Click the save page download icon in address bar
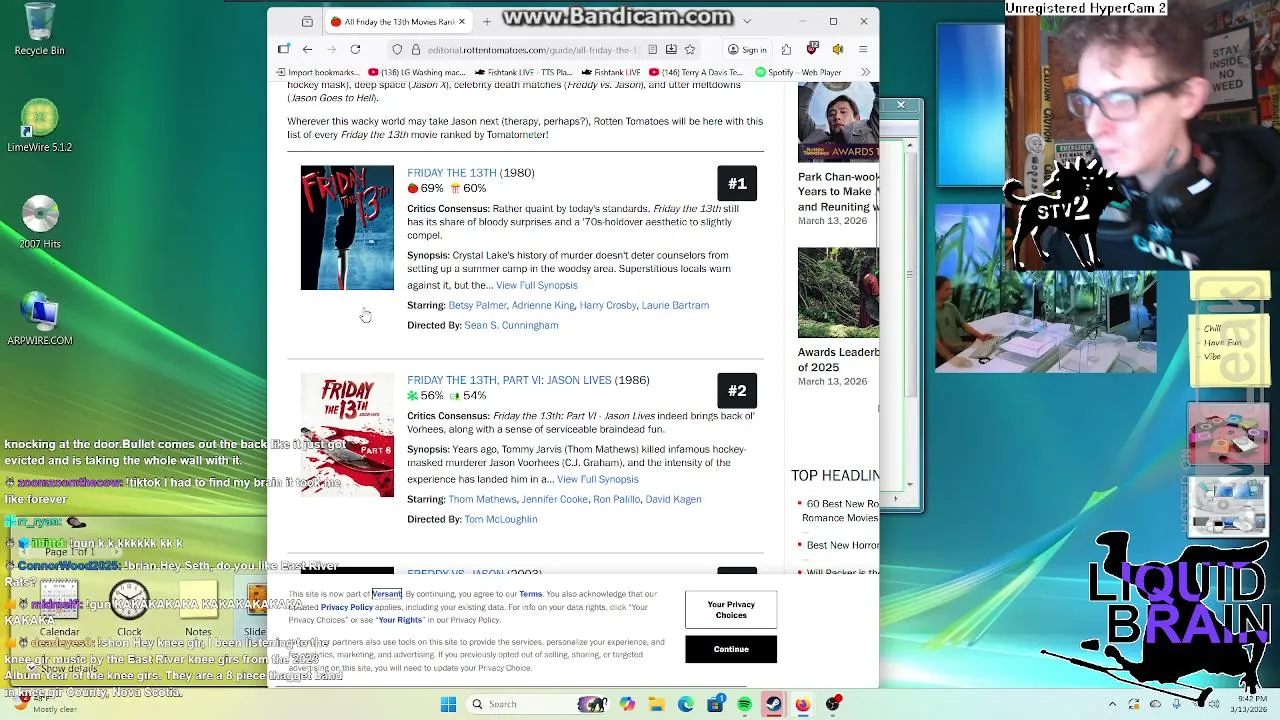The height and width of the screenshot is (720, 1280). [671, 49]
